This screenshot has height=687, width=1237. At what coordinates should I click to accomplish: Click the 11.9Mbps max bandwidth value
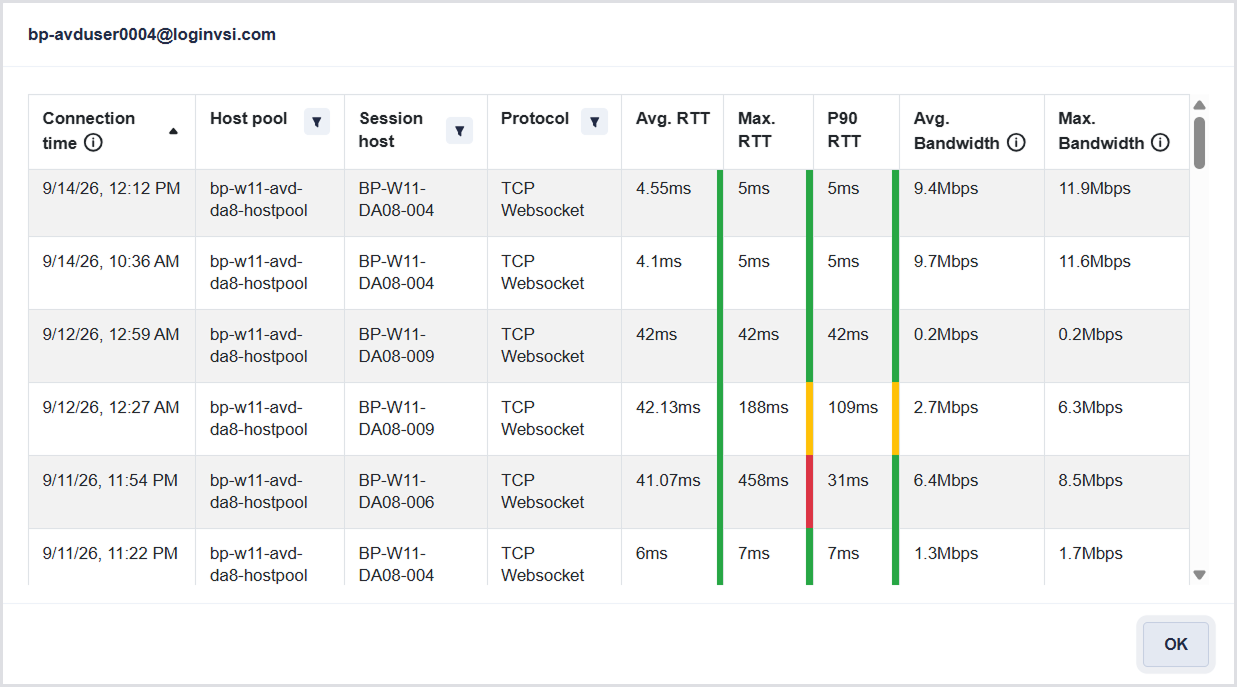(1095, 189)
